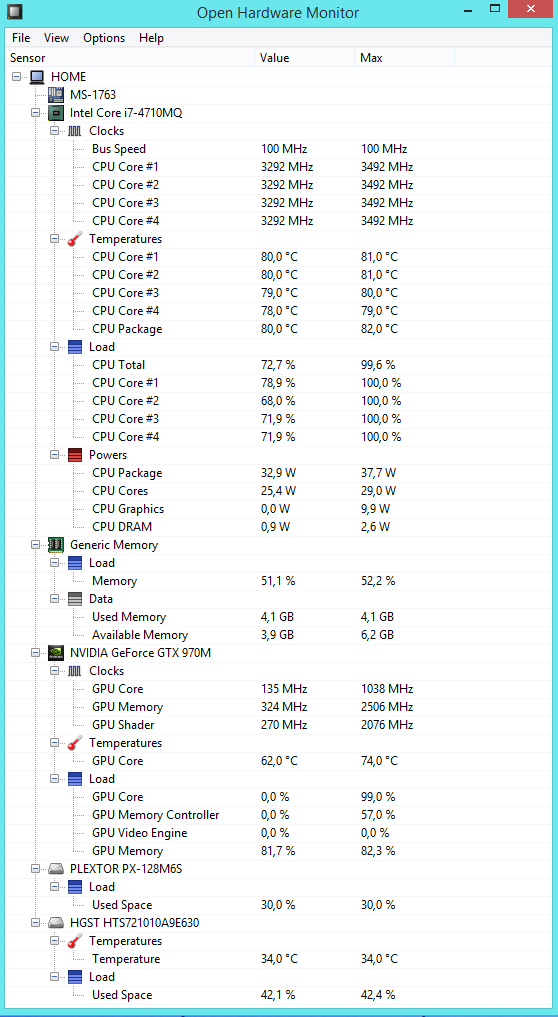Click the Open Hardware Monitor title bar icon
Screen dimensions: 558x1017
12,12
